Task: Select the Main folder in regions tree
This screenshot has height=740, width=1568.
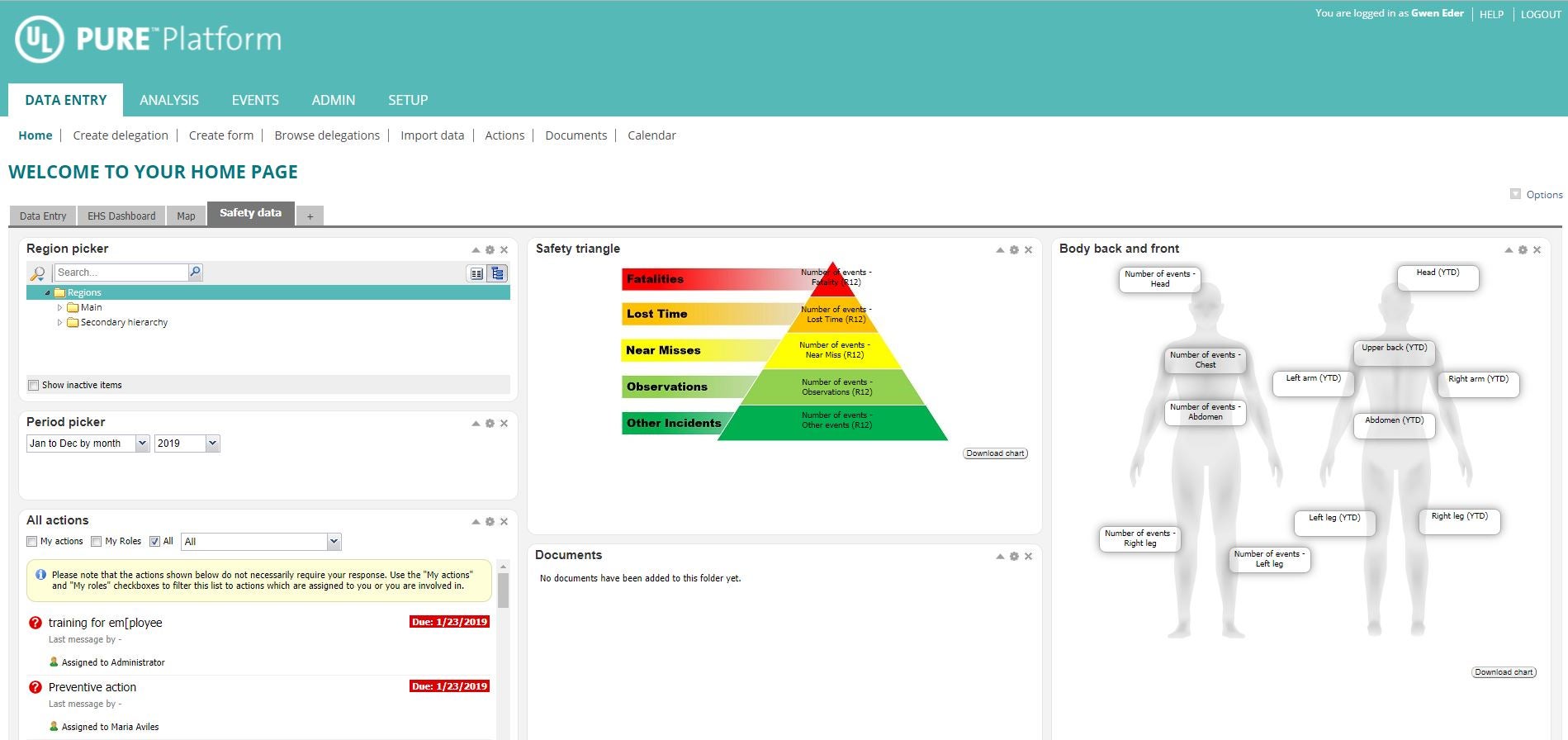Action: pos(84,307)
